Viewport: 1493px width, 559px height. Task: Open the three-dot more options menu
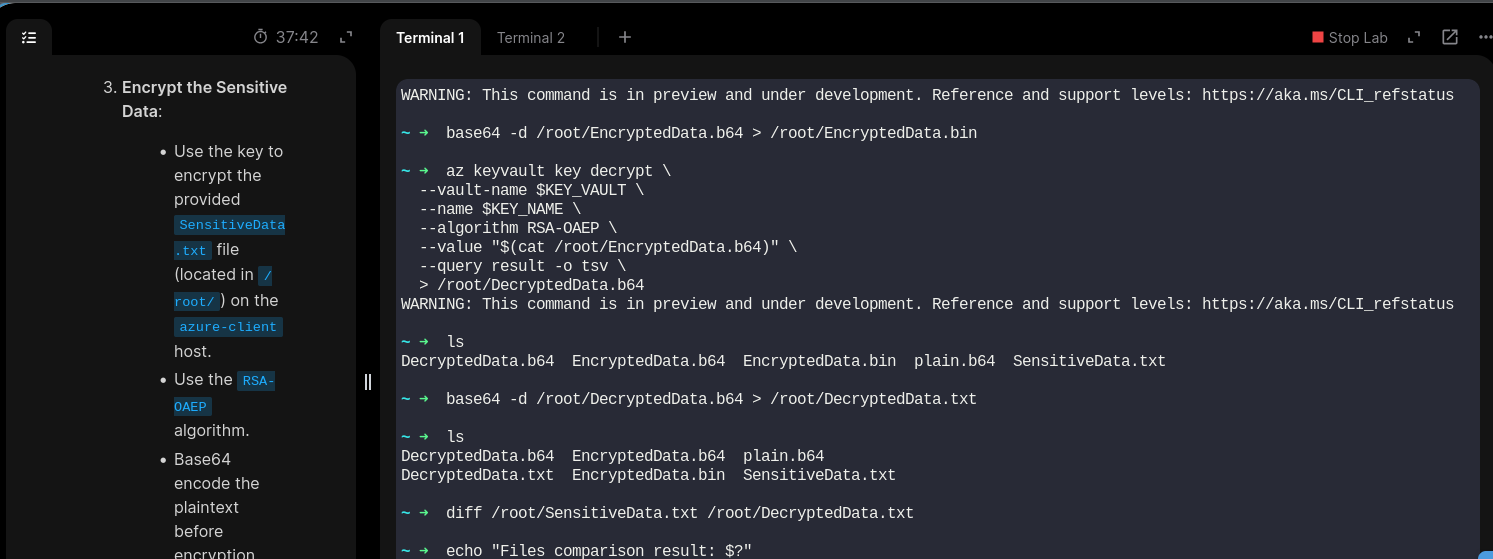click(x=1484, y=37)
